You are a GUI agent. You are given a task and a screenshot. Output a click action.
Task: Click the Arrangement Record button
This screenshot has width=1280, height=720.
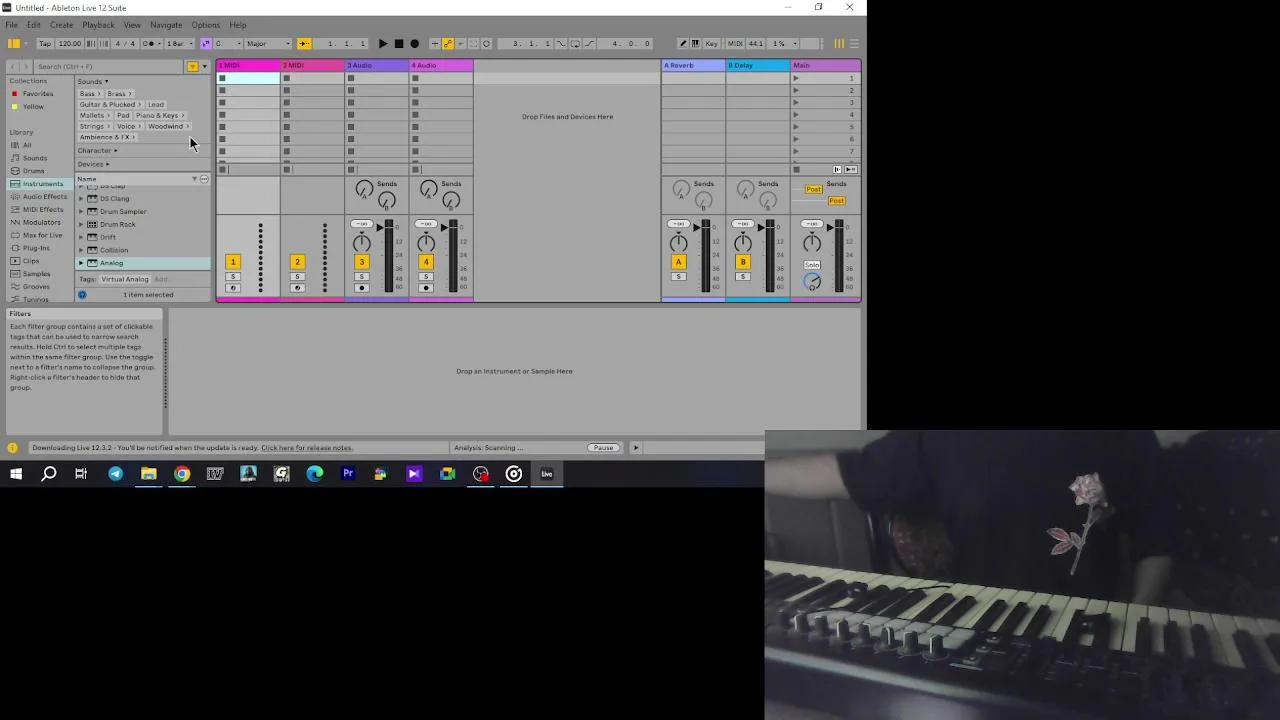click(x=415, y=44)
